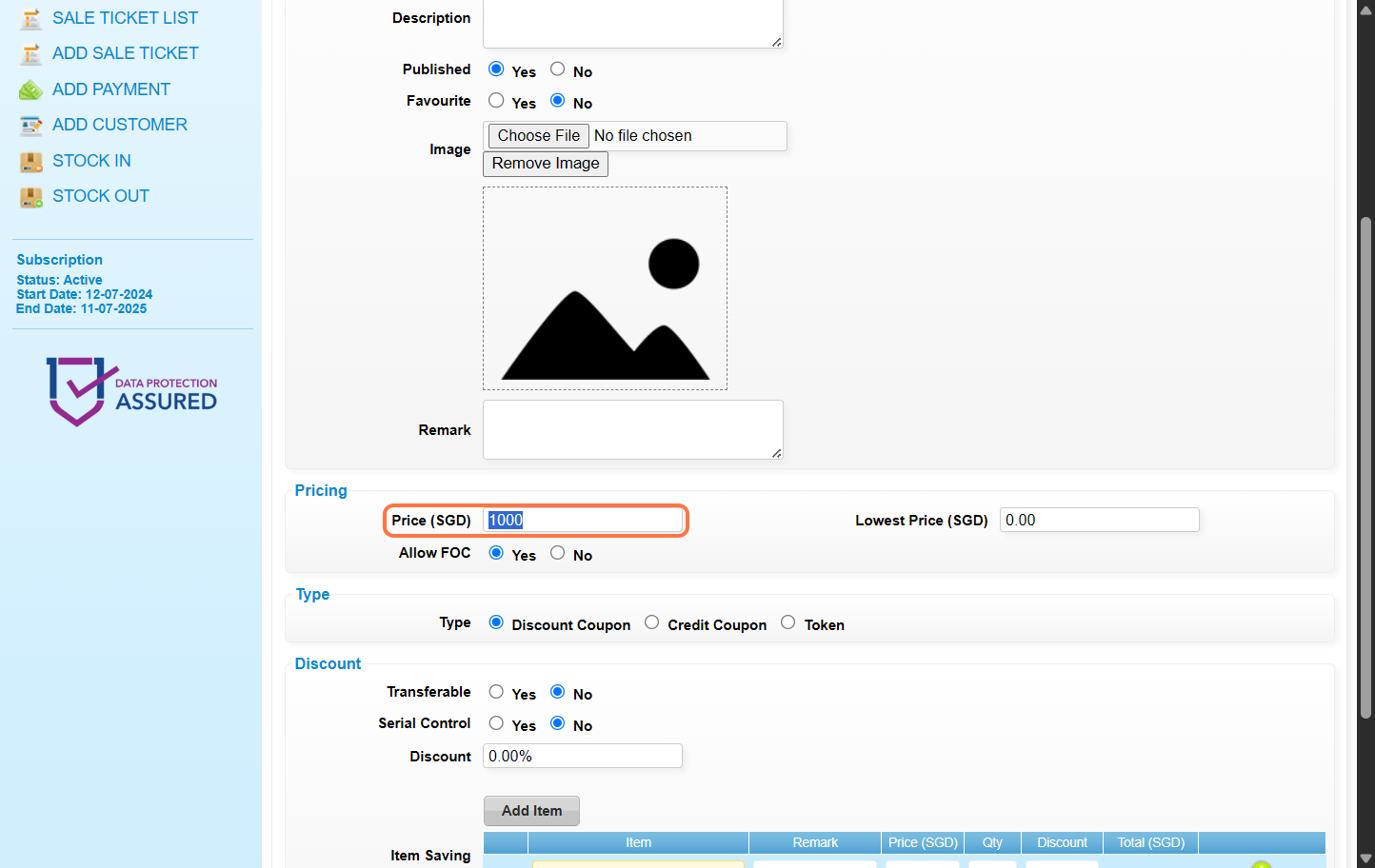1375x868 pixels.
Task: Click the Remove Image button
Action: click(546, 164)
